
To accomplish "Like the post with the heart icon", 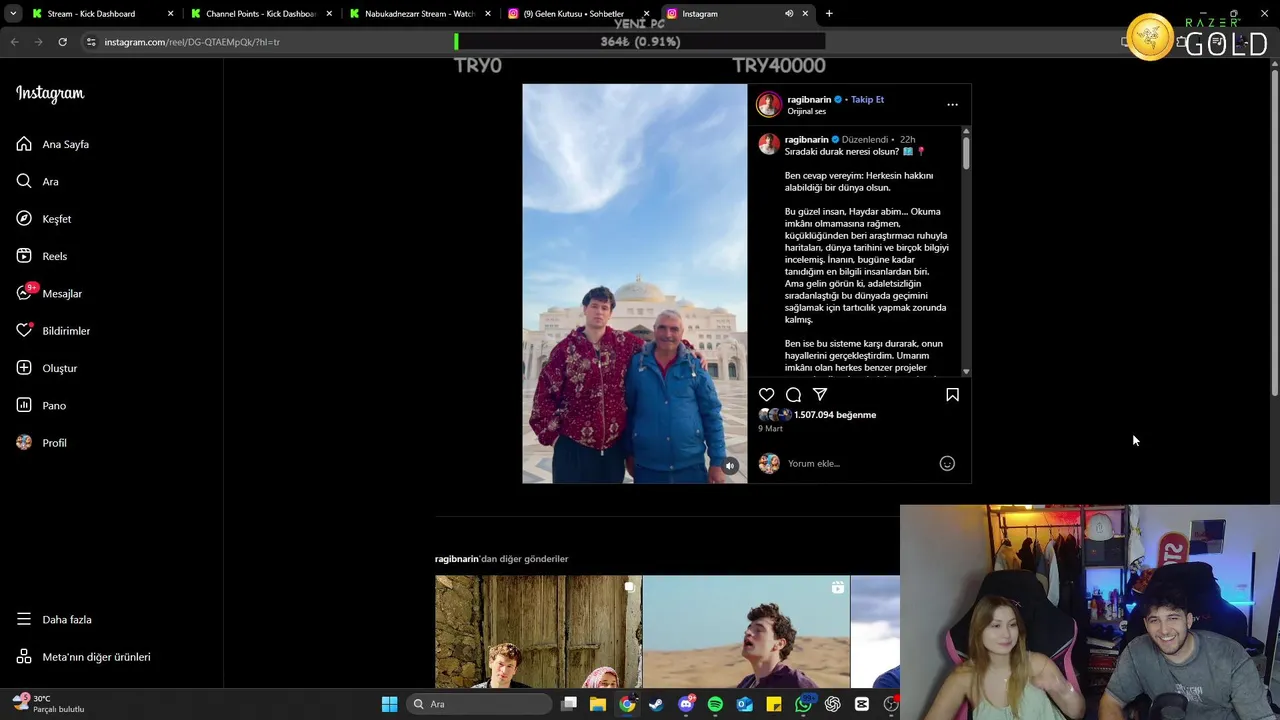I will coord(767,395).
